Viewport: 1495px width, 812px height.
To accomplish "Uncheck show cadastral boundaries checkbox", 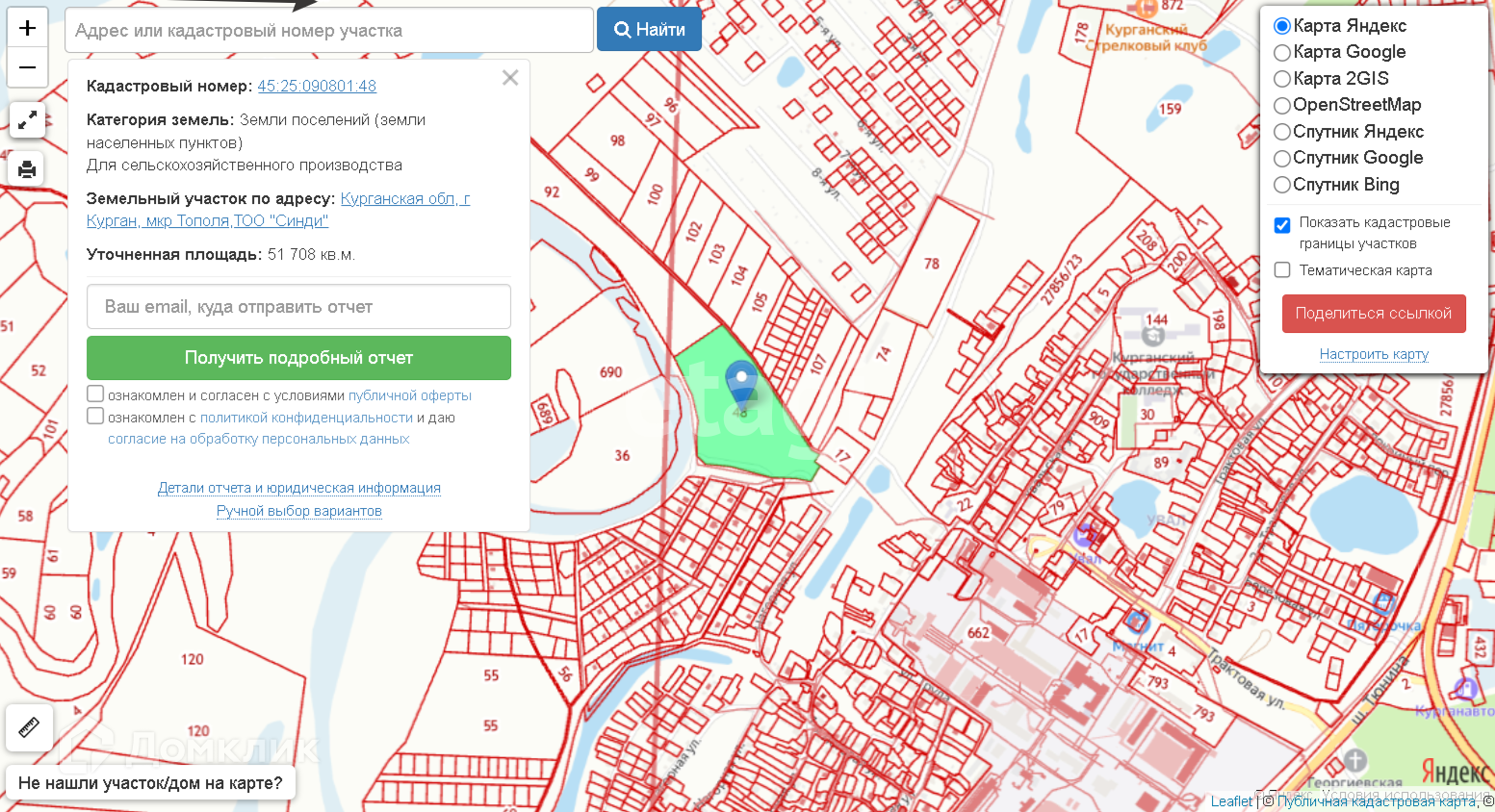I will (x=1282, y=225).
